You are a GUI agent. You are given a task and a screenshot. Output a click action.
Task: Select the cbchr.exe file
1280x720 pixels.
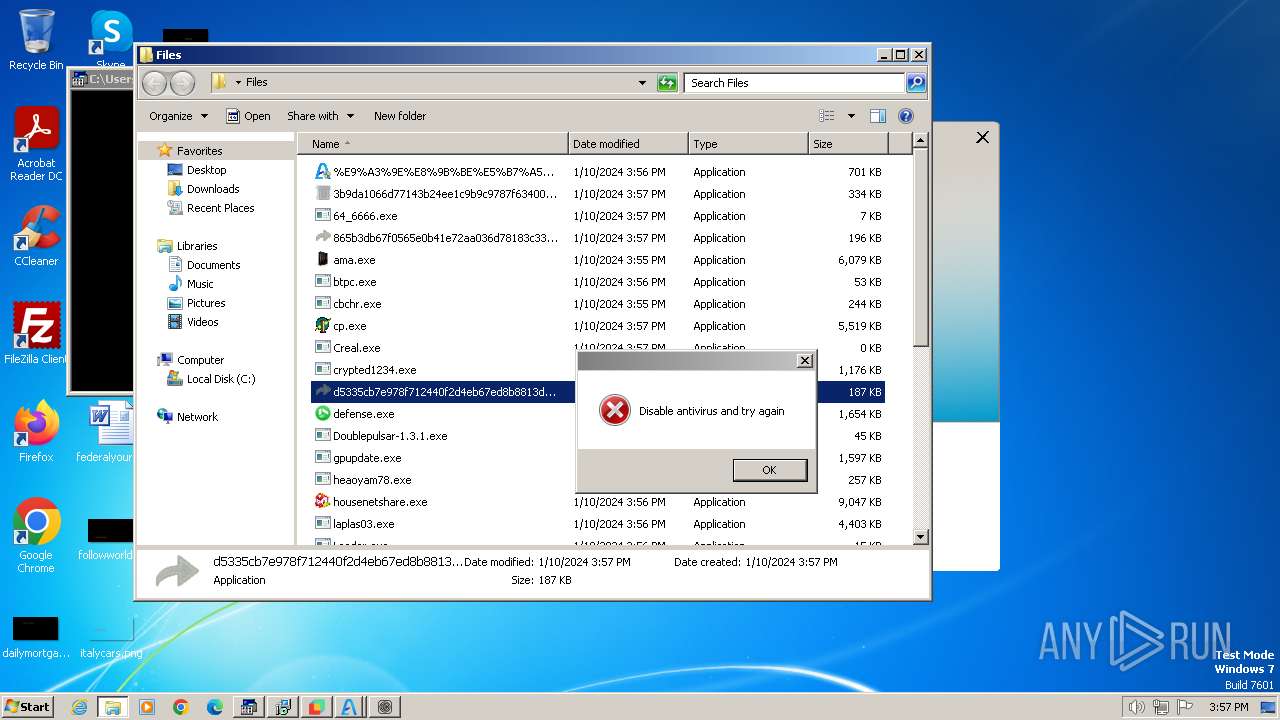tap(357, 304)
